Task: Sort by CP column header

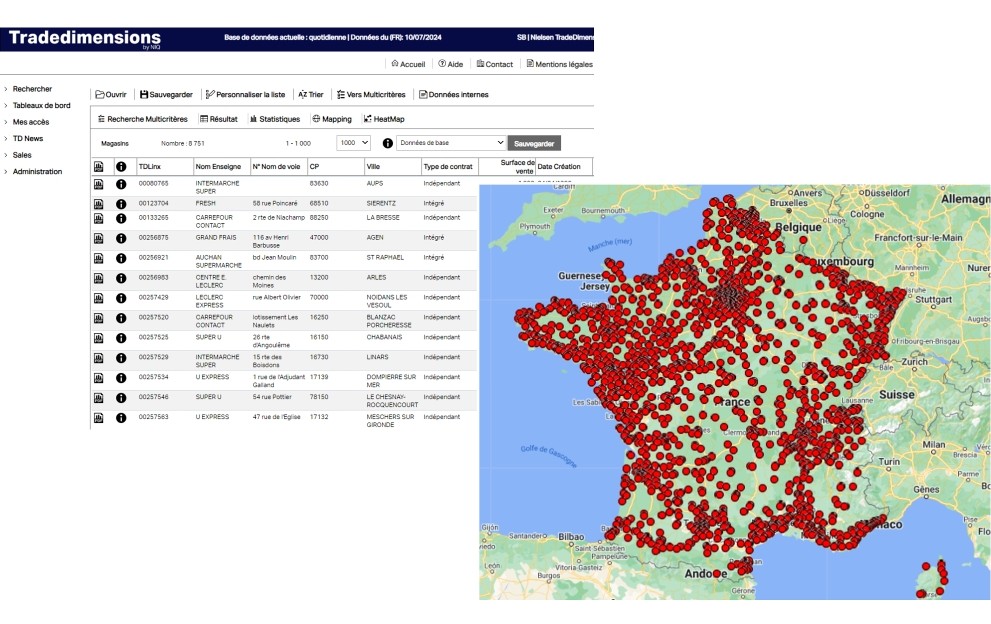Action: coord(314,167)
